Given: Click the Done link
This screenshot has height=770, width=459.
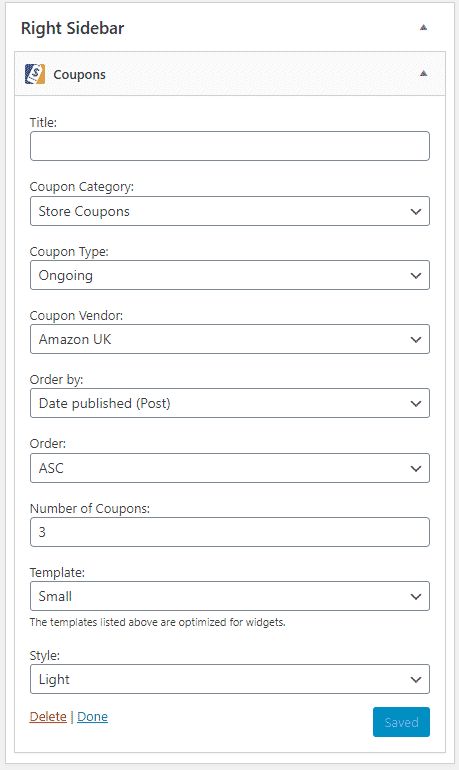Looking at the screenshot, I should 92,716.
